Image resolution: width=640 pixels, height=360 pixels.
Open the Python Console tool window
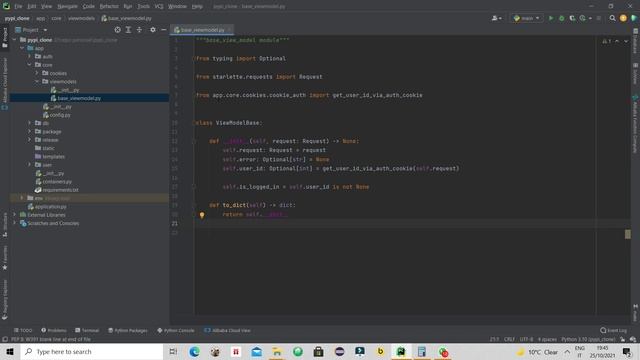tap(176, 330)
